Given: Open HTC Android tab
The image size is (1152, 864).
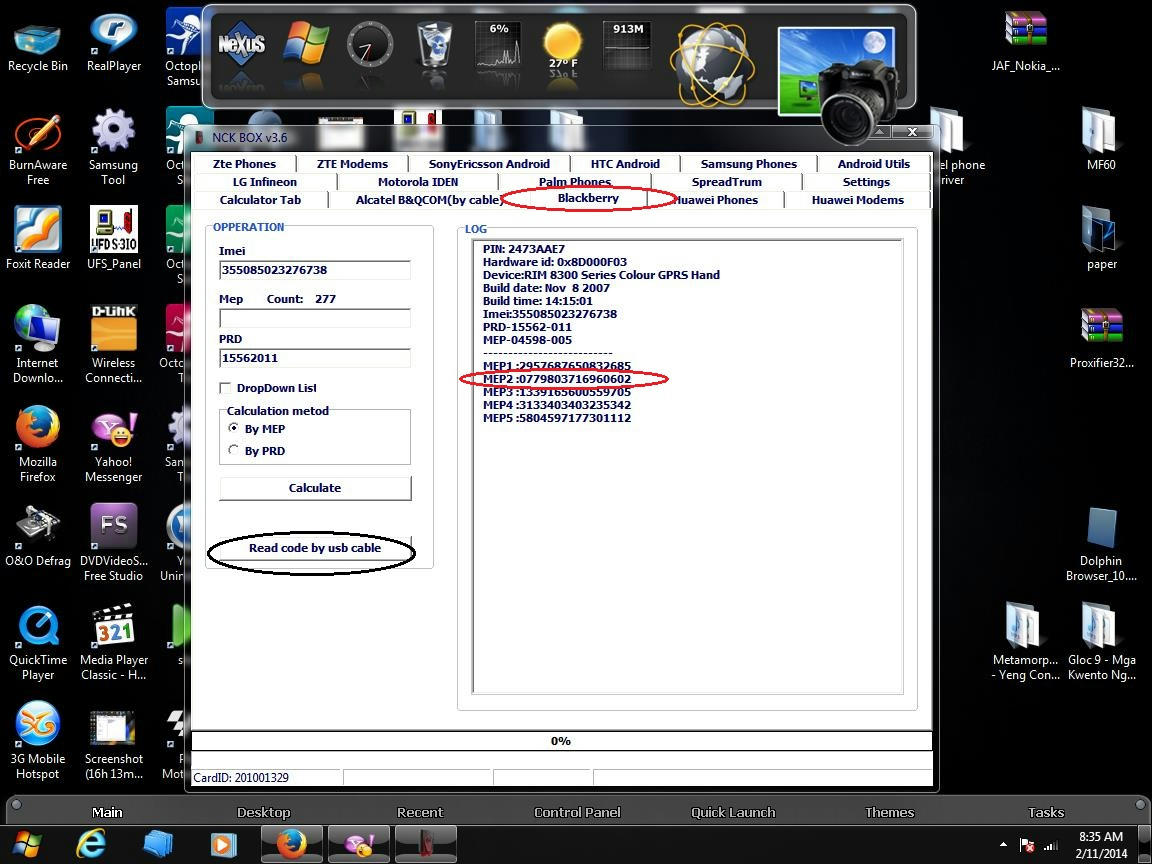Looking at the screenshot, I should pos(624,164).
